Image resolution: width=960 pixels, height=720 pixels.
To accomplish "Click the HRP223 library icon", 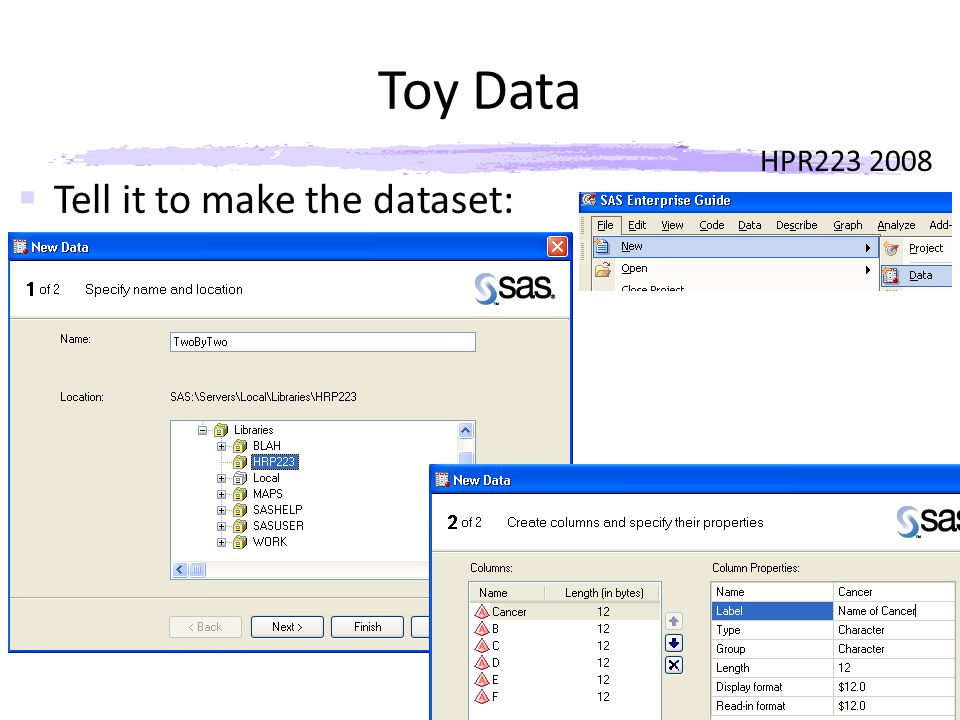I will tap(240, 462).
